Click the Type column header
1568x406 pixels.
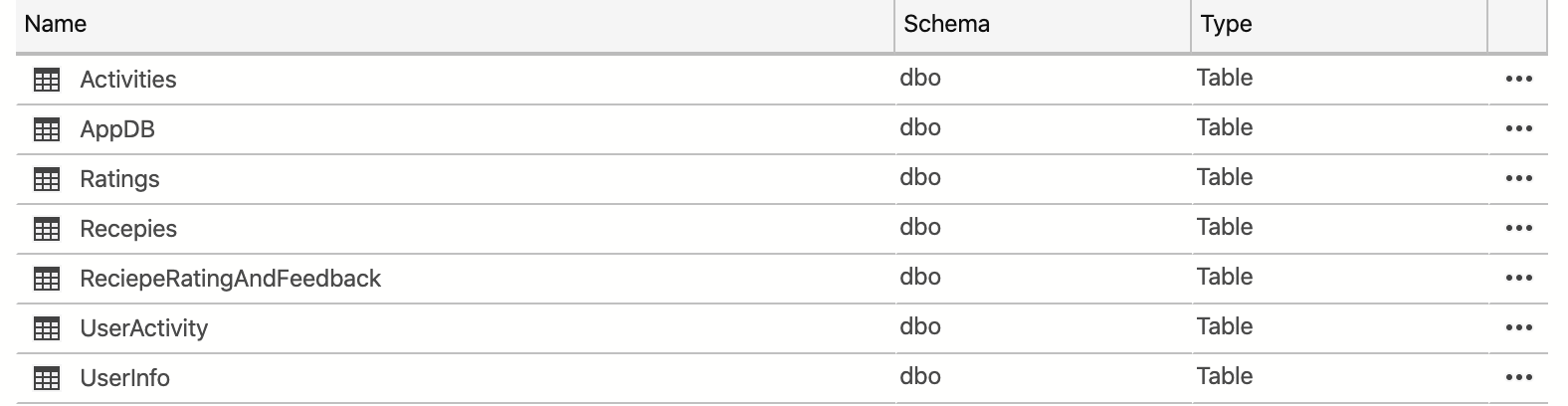pyautogui.click(x=1226, y=24)
